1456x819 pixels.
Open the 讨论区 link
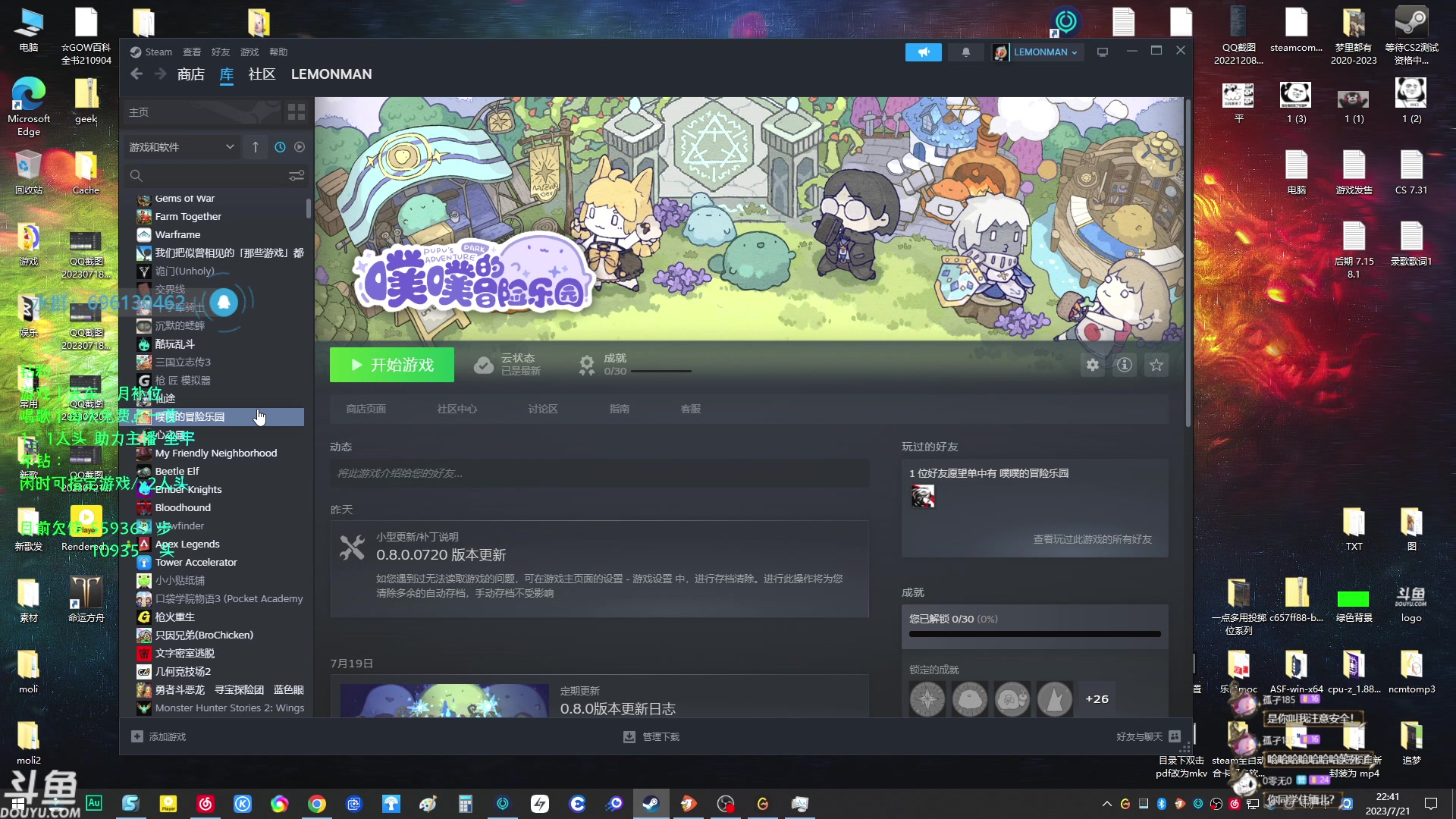point(543,409)
